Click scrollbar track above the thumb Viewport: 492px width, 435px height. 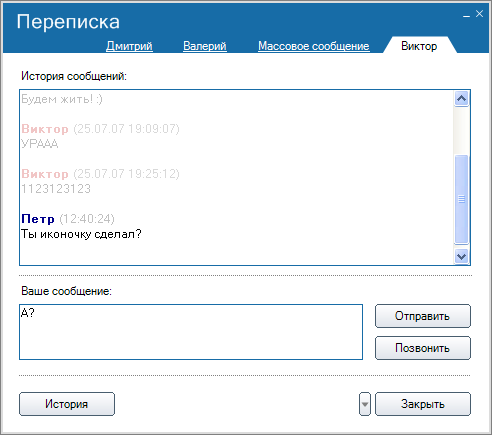click(461, 131)
